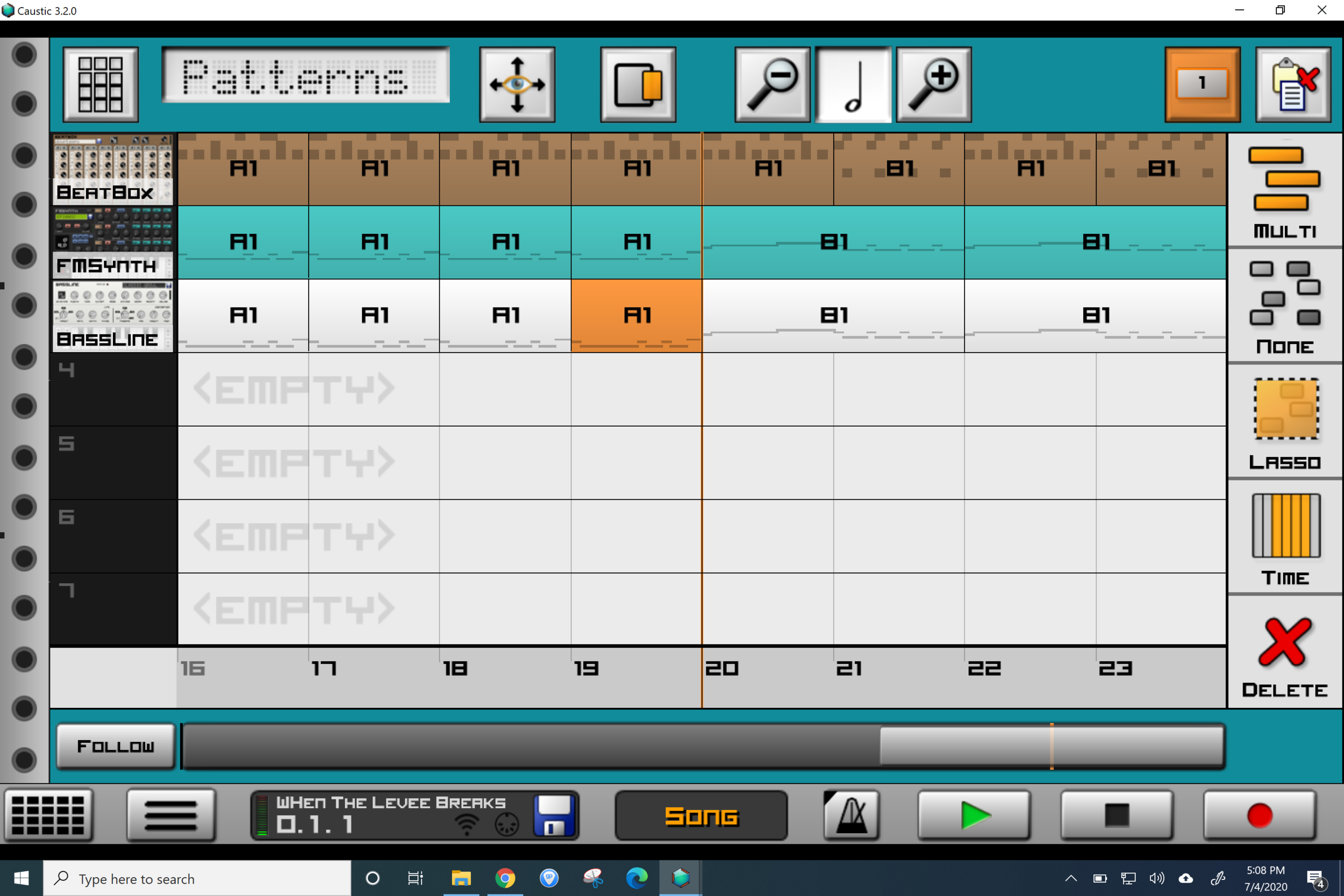Open the pattern grid selector icon
This screenshot has width=1344, height=896.
(101, 84)
